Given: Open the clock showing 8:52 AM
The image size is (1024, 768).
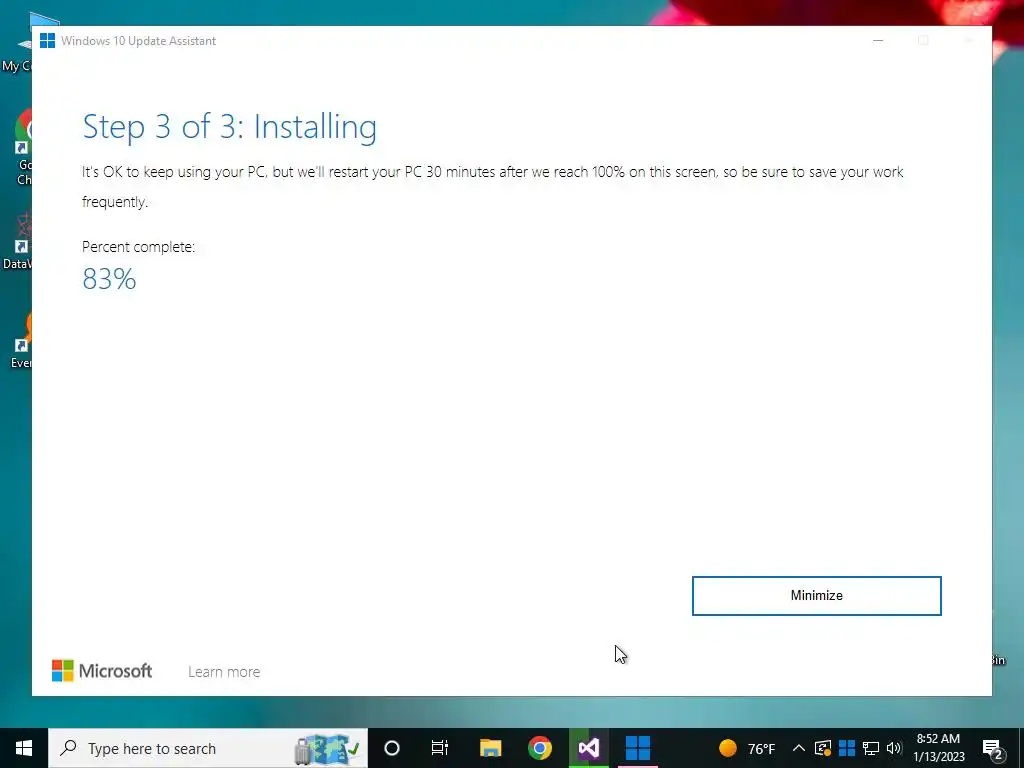Looking at the screenshot, I should (x=938, y=748).
